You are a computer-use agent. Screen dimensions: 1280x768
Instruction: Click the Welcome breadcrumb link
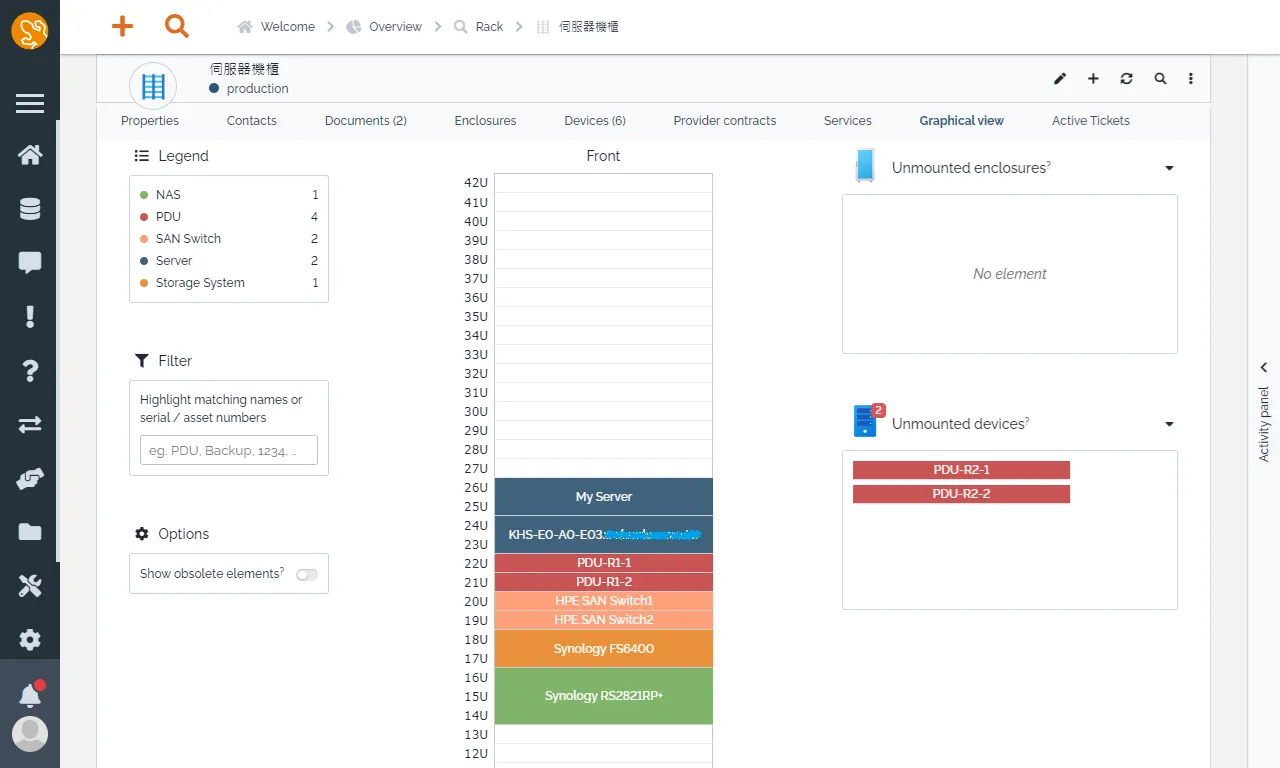(x=288, y=27)
